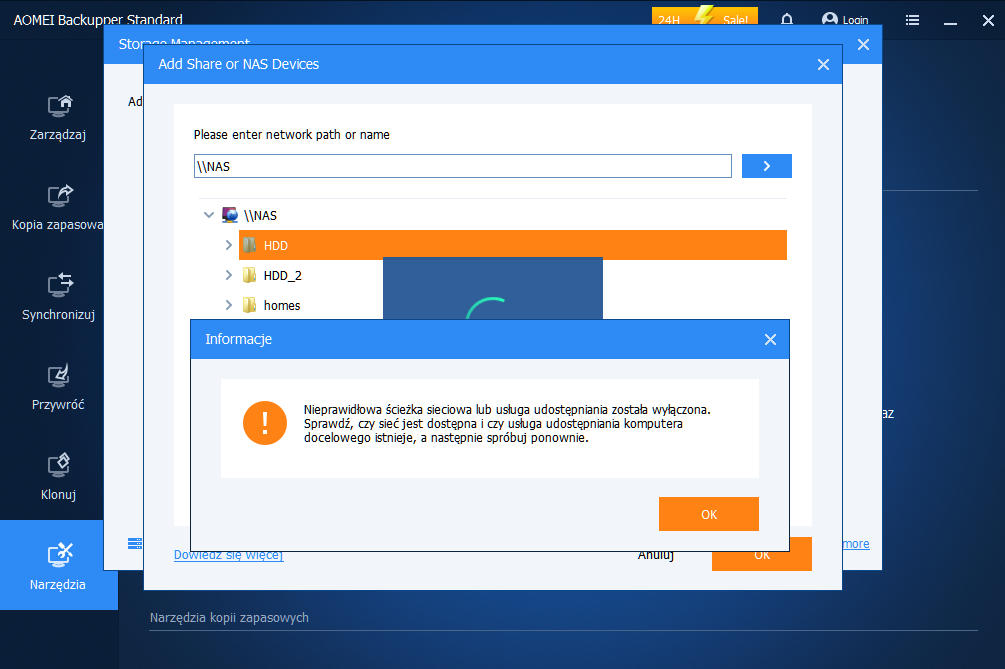The height and width of the screenshot is (669, 1005).
Task: Click the HDD share folder icon
Action: [x=249, y=245]
